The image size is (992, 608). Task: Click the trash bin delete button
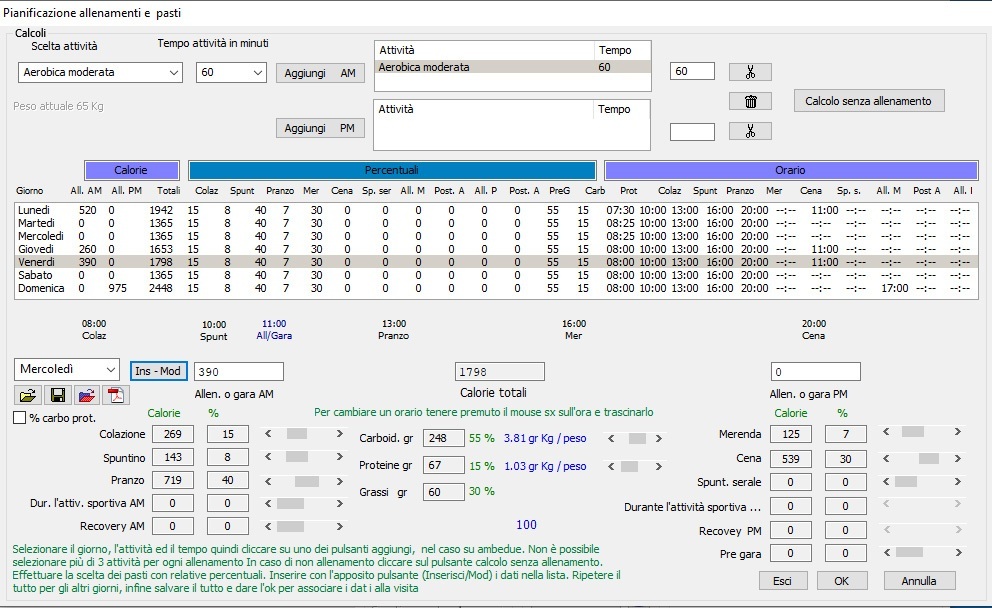click(750, 101)
